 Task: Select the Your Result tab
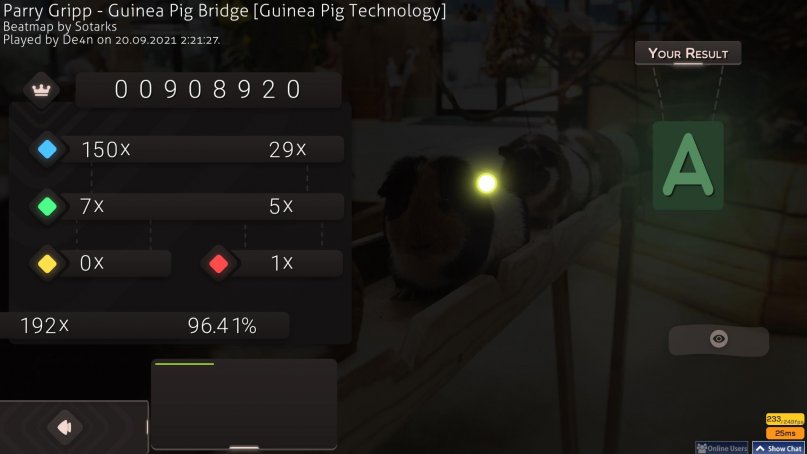(x=688, y=53)
